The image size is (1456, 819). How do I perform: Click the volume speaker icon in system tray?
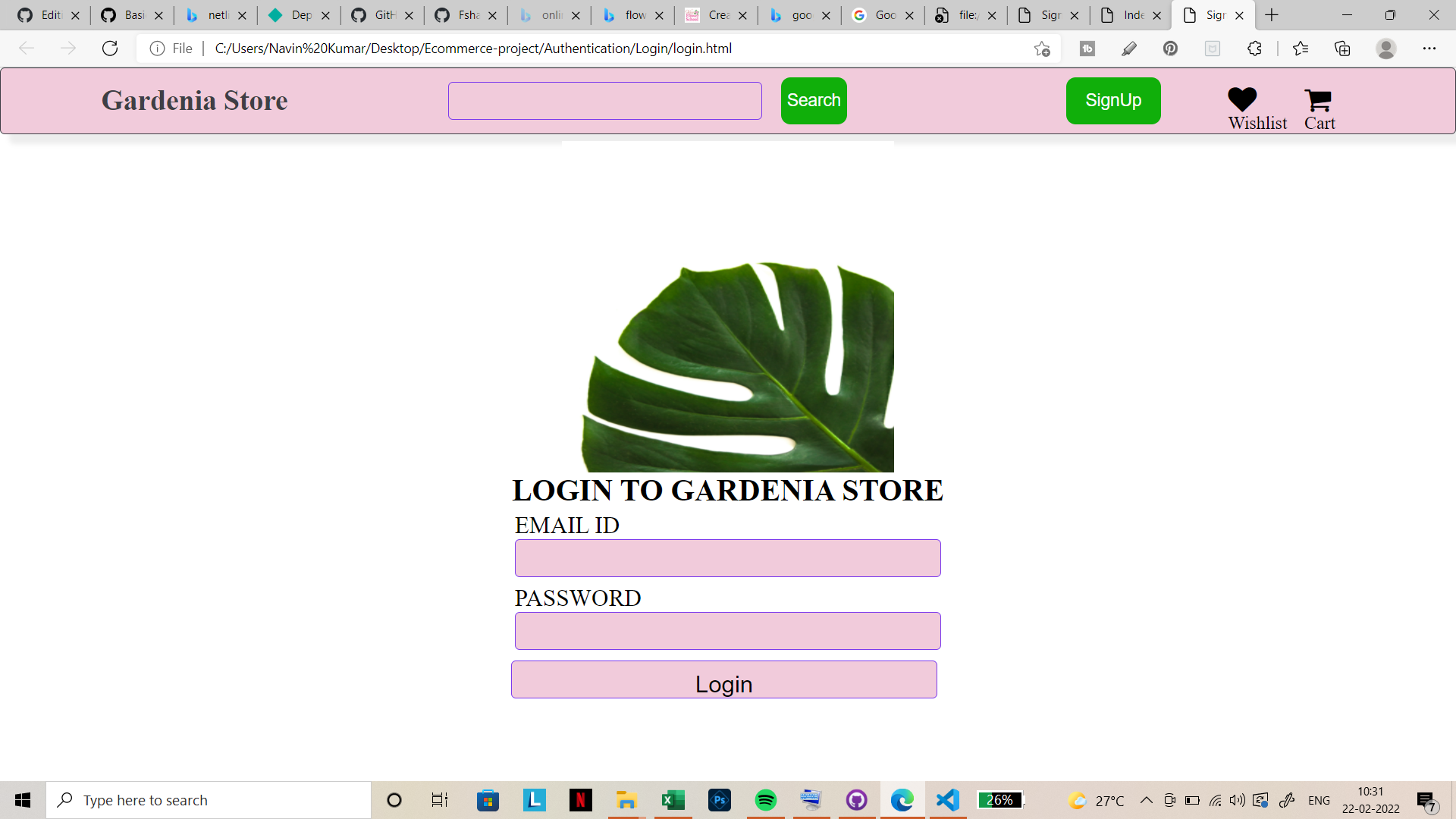pos(1239,799)
